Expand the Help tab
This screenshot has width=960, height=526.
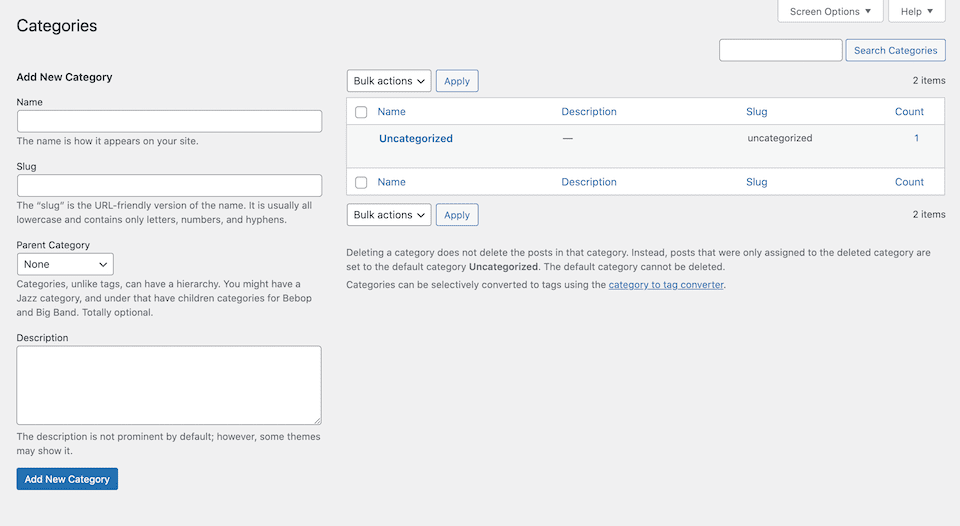[916, 12]
